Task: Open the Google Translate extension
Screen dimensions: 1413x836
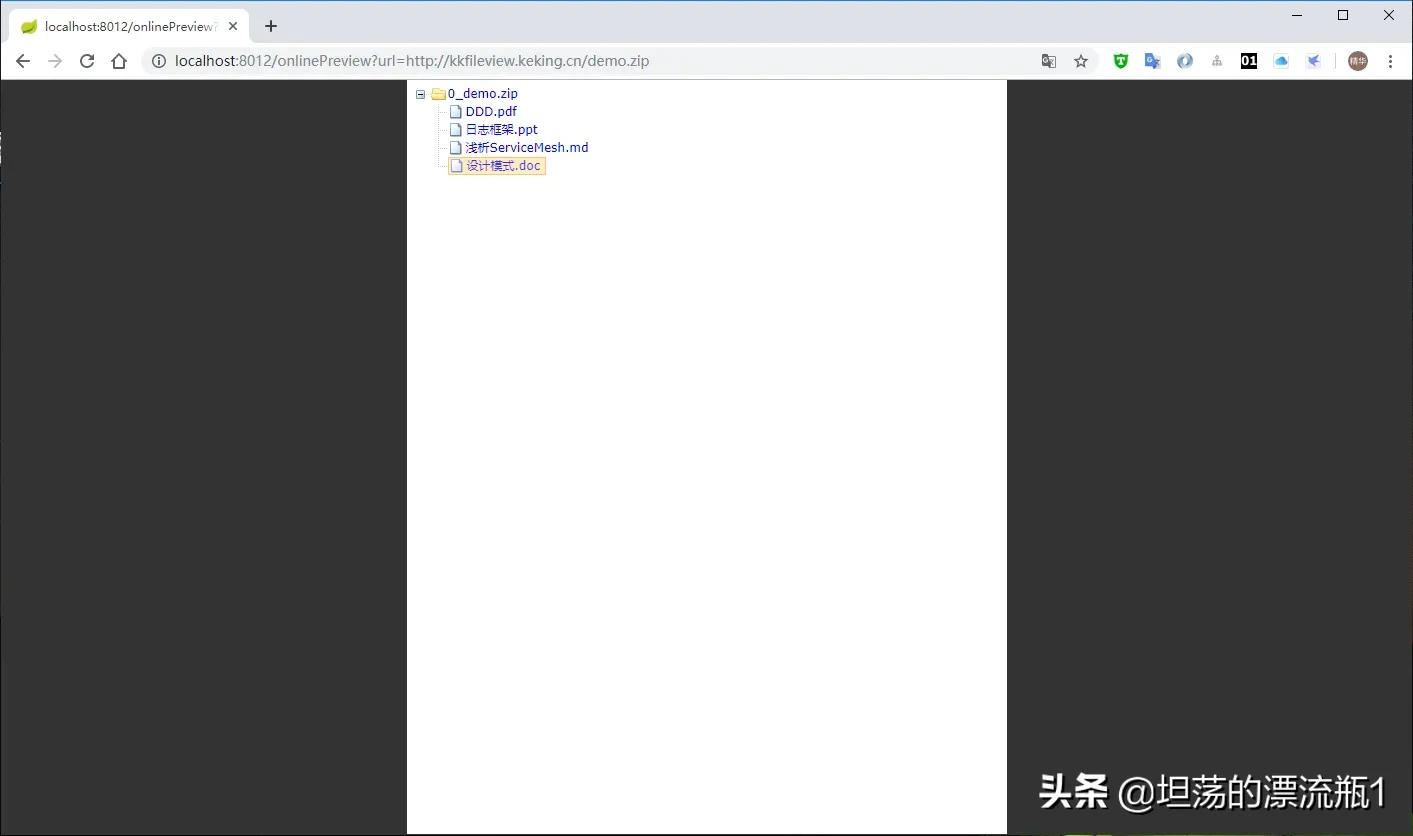Action: 1152,61
